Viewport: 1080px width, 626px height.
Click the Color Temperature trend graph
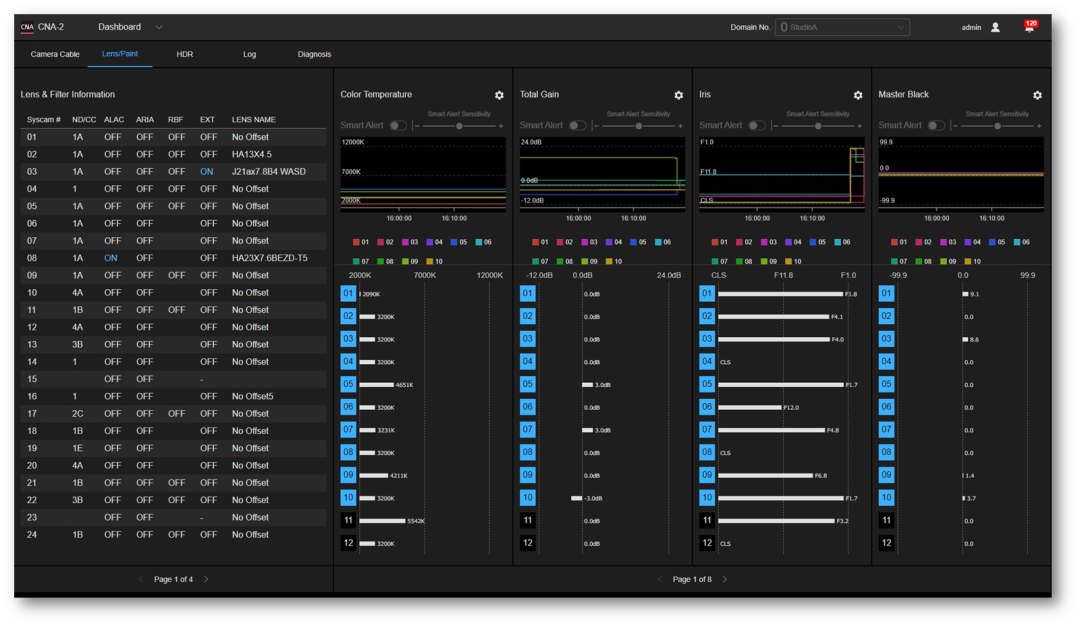(x=423, y=174)
